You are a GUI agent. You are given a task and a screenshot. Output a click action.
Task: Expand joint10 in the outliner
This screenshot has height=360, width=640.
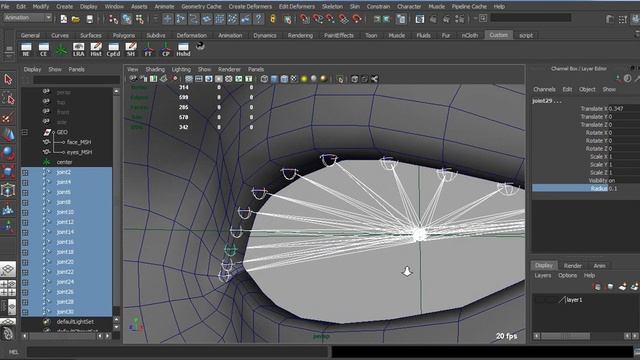coord(25,212)
